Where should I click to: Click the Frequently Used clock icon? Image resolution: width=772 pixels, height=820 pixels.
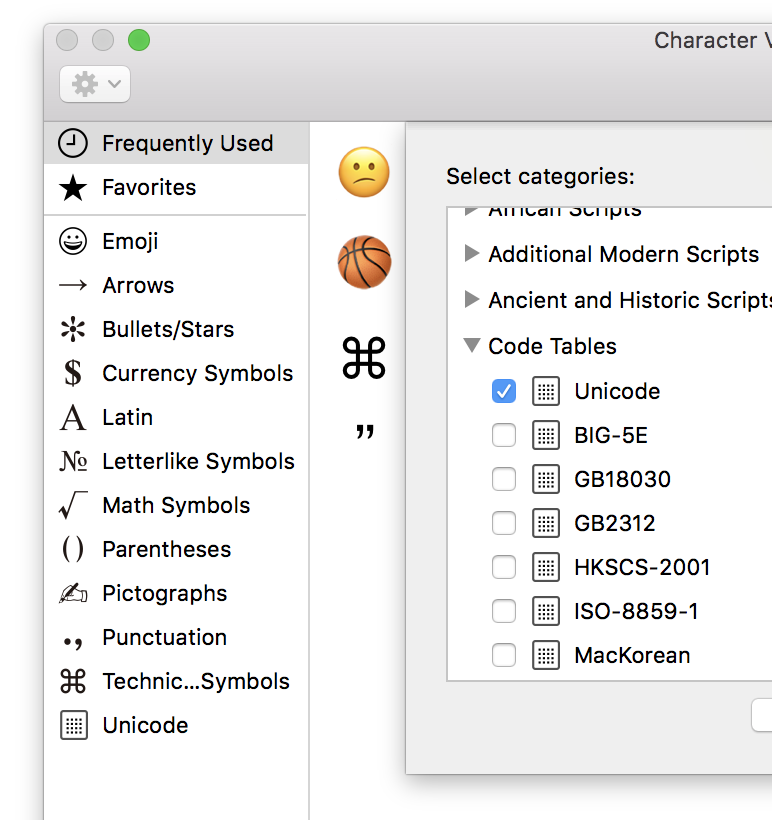coord(73,143)
